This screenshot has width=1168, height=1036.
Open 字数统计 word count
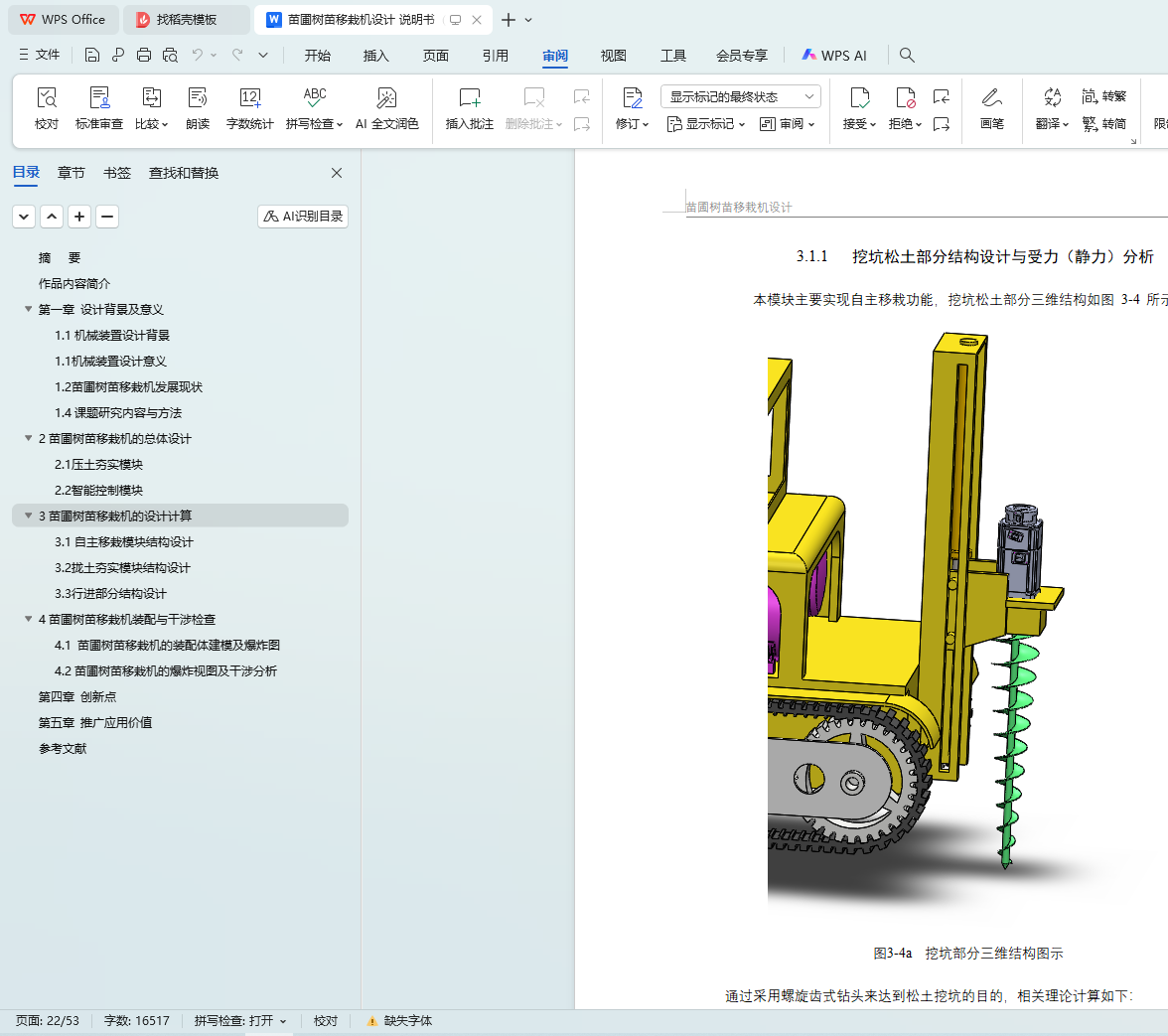pos(249,108)
